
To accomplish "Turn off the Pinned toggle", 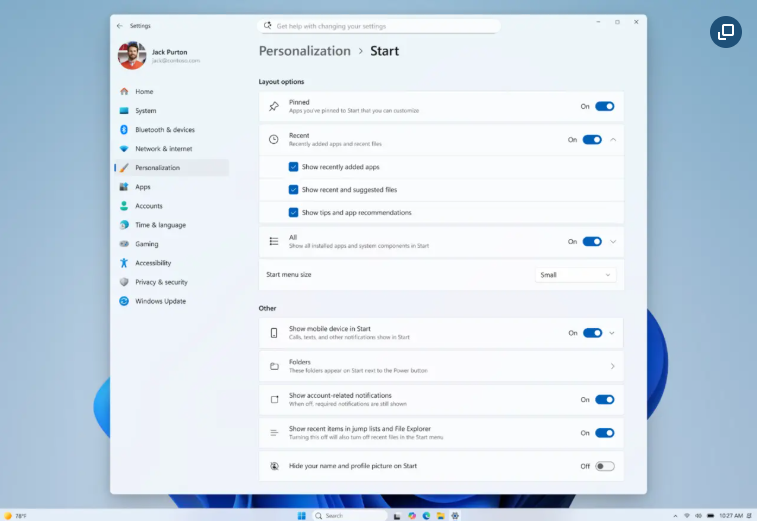I will [x=604, y=106].
